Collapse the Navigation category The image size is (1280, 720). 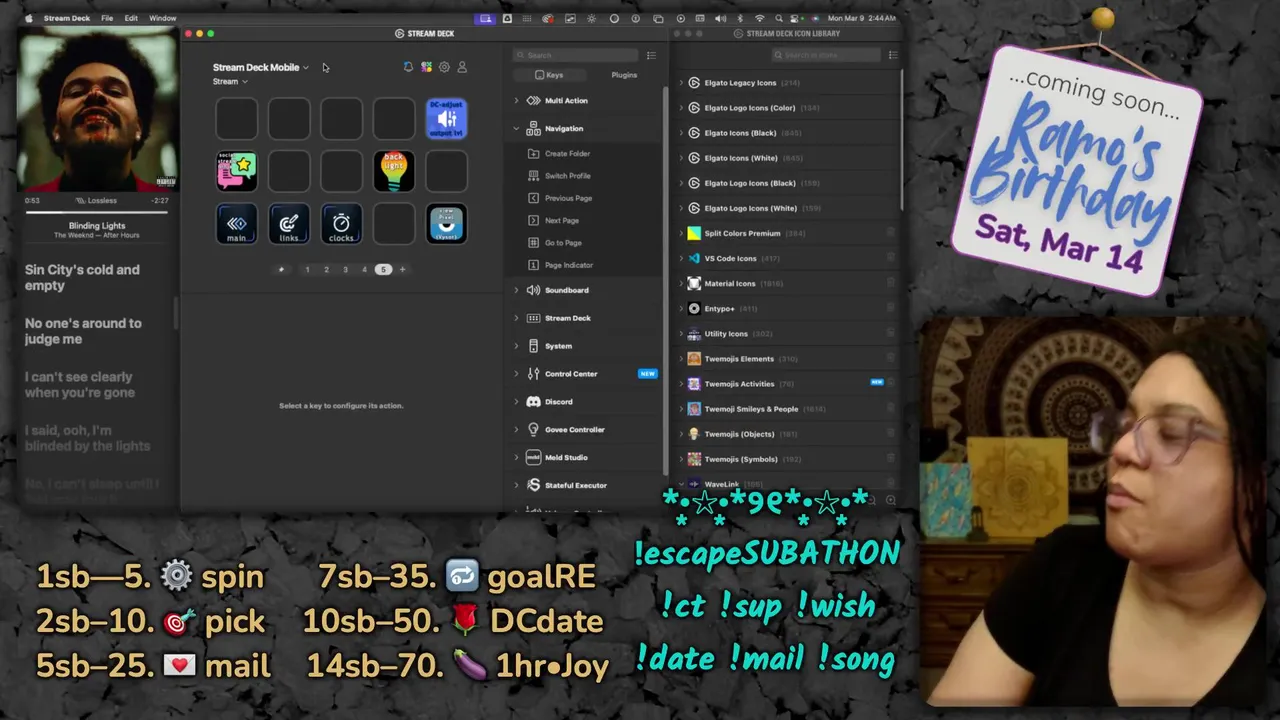point(517,128)
